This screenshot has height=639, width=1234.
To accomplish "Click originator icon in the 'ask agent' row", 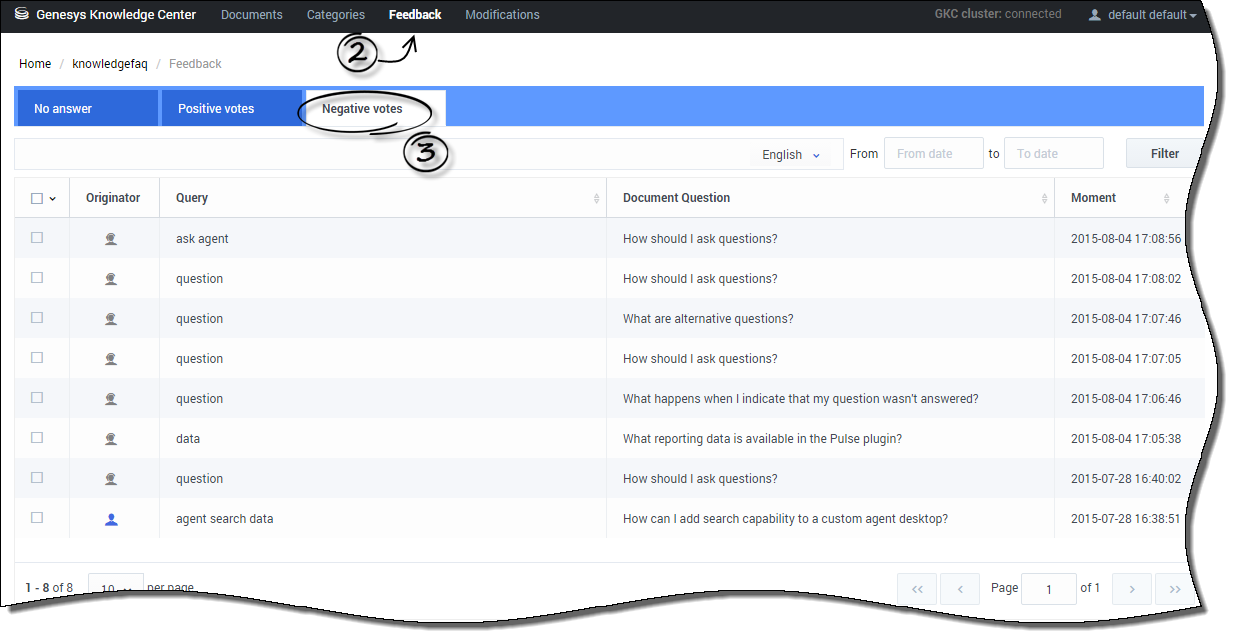I will click(x=111, y=239).
